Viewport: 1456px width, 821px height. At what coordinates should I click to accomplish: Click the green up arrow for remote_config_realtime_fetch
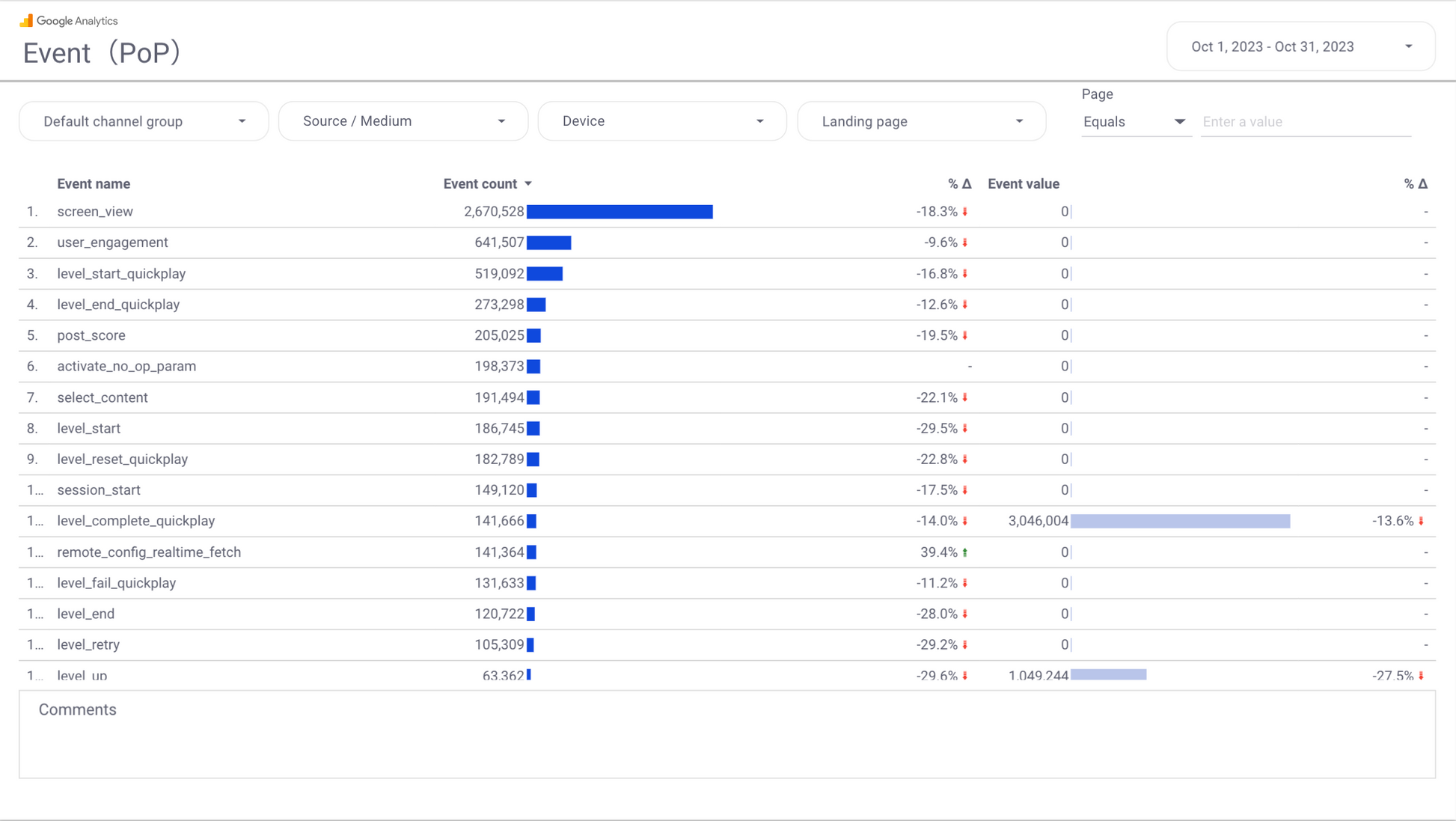pos(965,552)
